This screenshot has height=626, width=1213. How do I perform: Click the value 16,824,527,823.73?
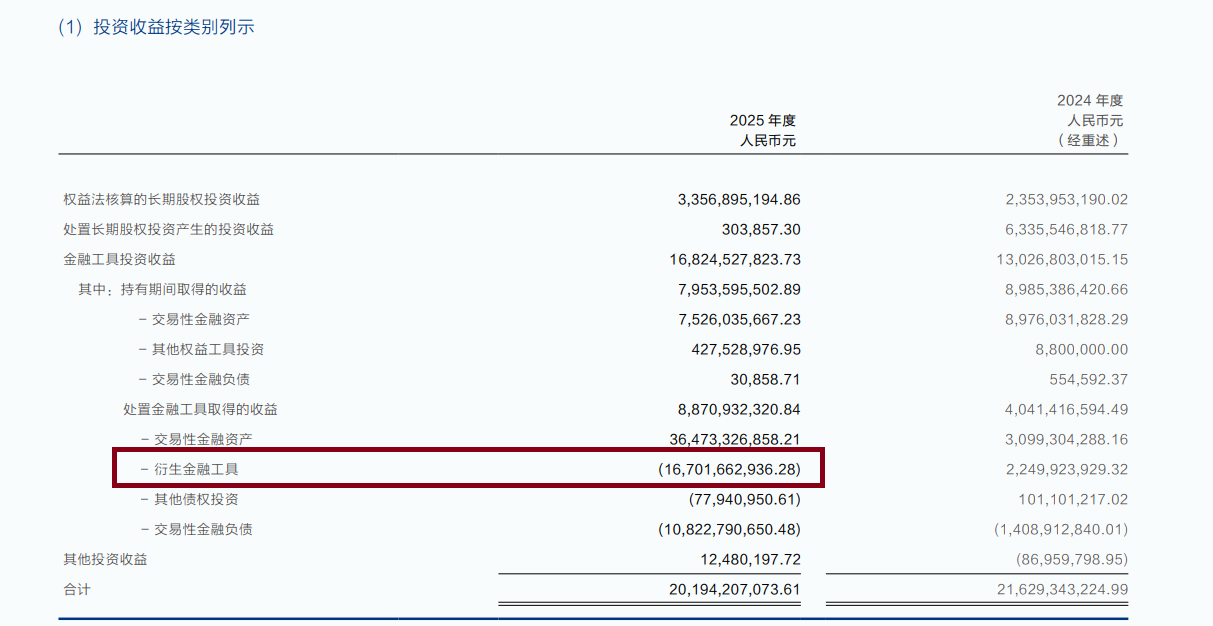click(735, 260)
